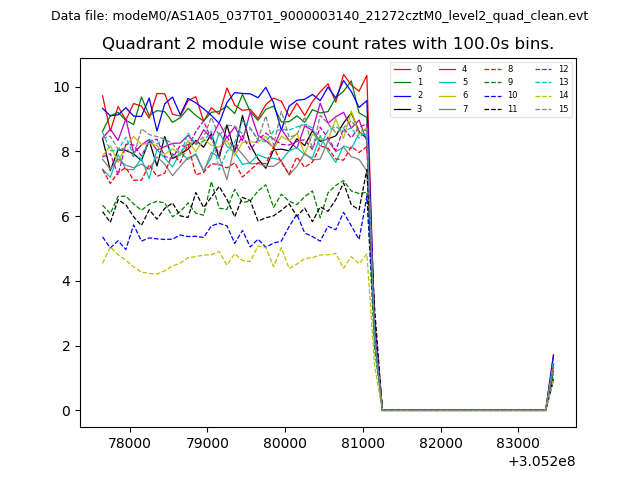The image size is (640, 480).
Task: Select the cyan solid legend entry for module 5
Action: (448, 82)
